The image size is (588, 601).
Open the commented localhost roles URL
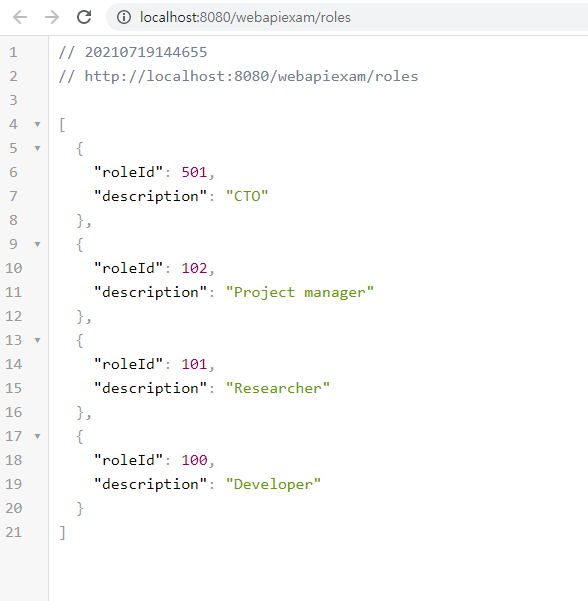pos(251,76)
